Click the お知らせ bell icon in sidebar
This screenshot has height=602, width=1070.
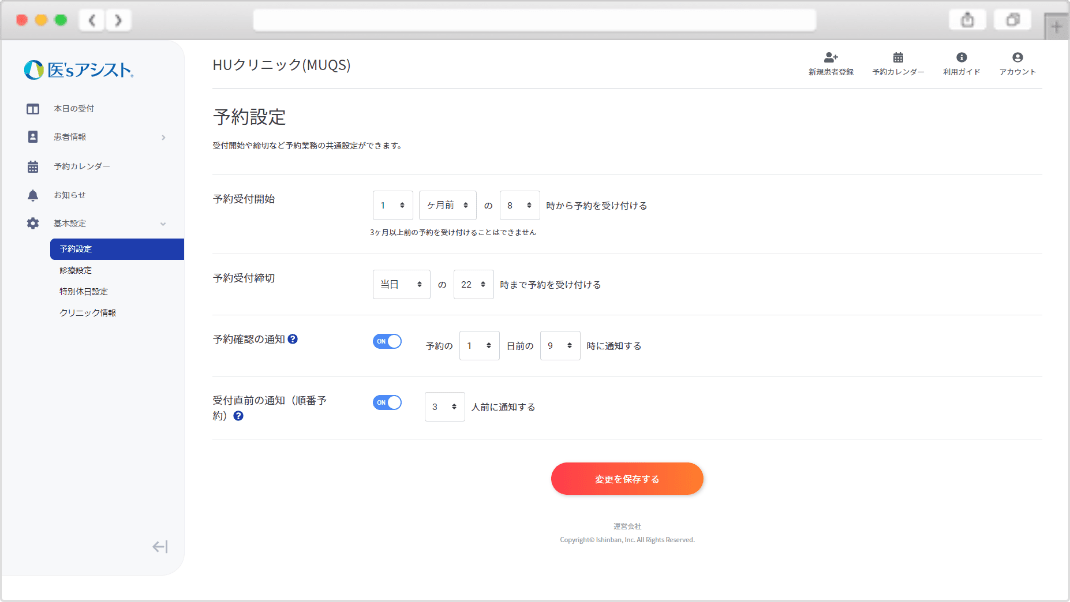pyautogui.click(x=32, y=195)
